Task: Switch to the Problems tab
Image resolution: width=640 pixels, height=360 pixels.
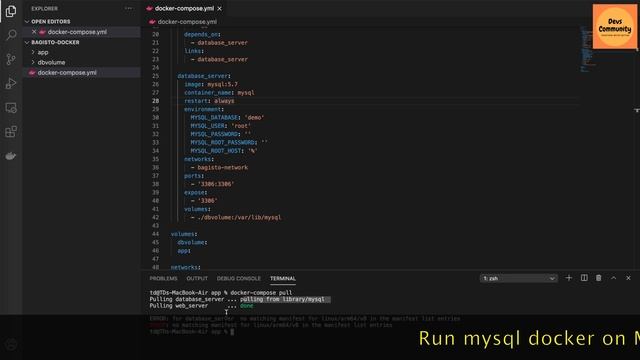Action: tap(163, 278)
